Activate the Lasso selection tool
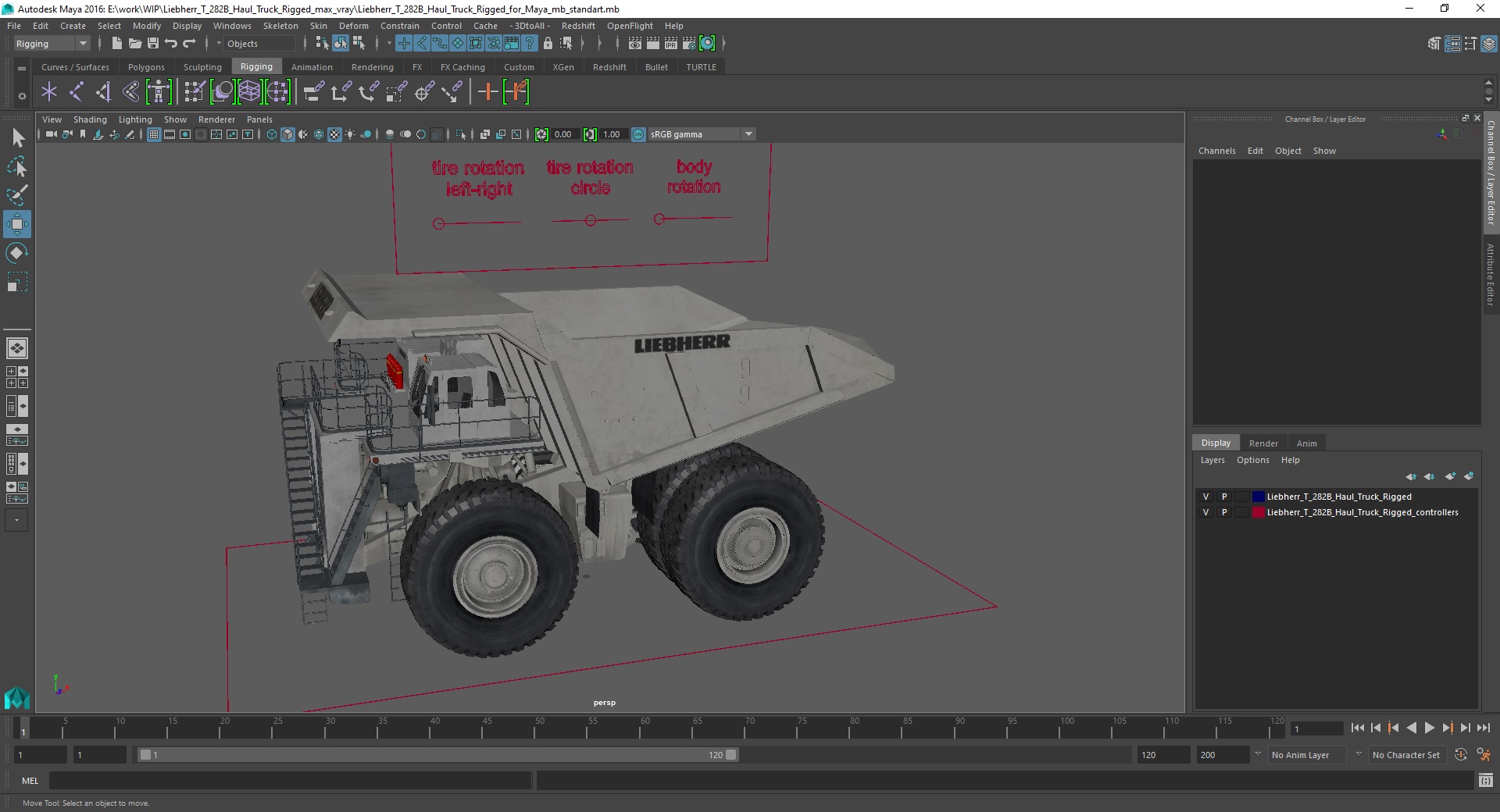The image size is (1500, 812). (x=17, y=167)
